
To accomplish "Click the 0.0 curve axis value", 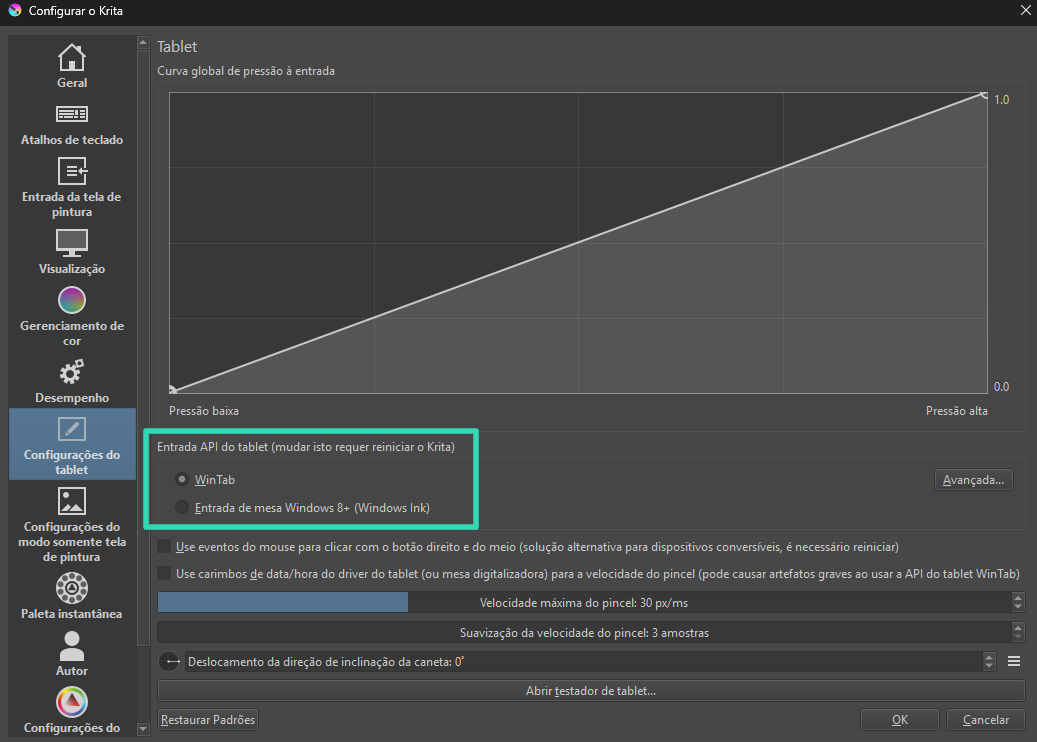I will coord(1001,387).
